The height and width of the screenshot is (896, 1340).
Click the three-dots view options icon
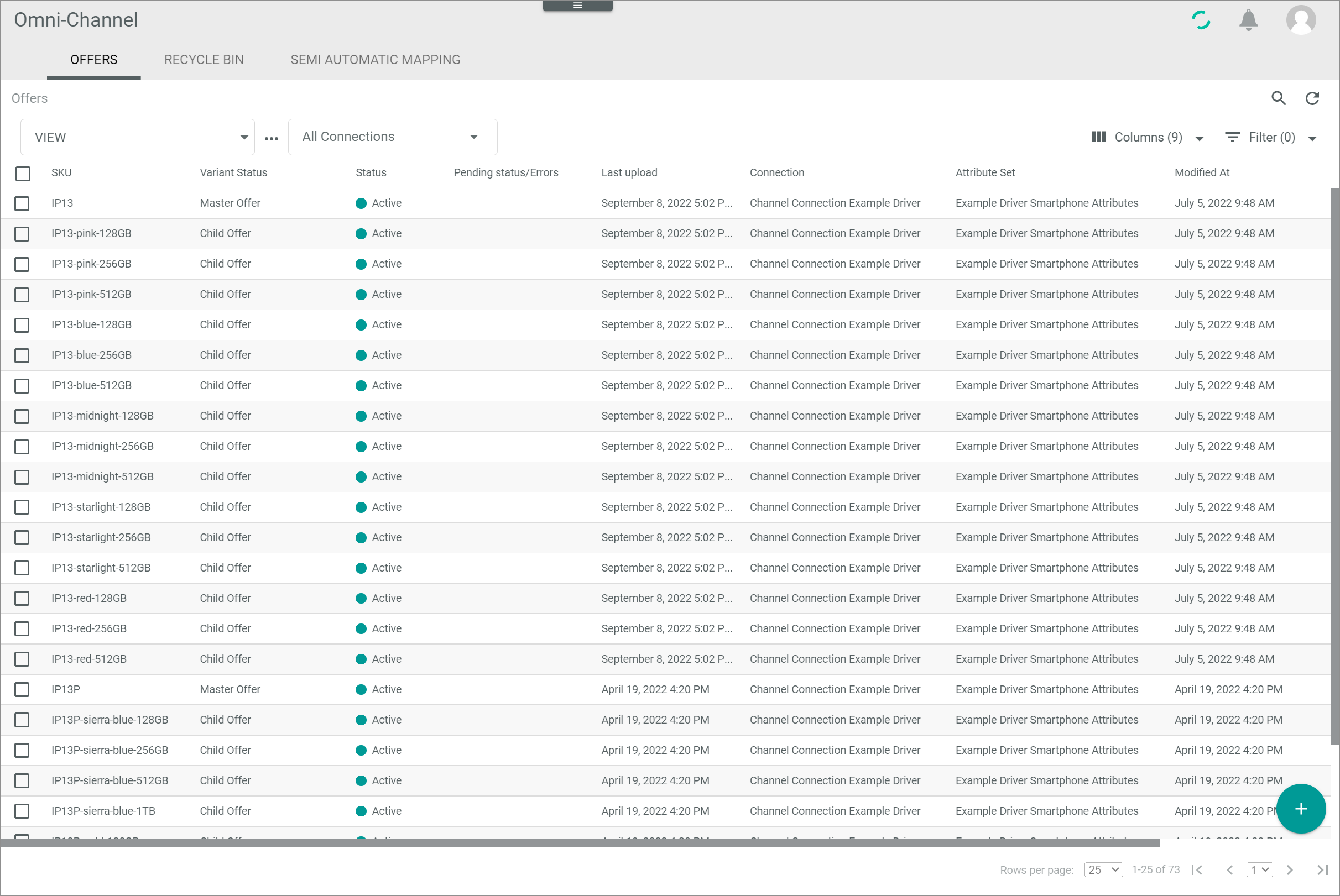[x=271, y=139]
